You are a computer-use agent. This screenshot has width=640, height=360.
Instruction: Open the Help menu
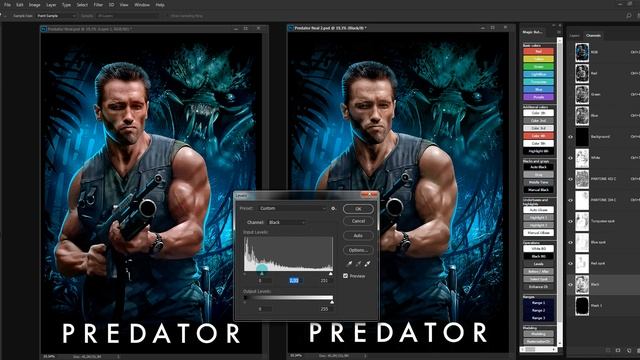pos(160,5)
